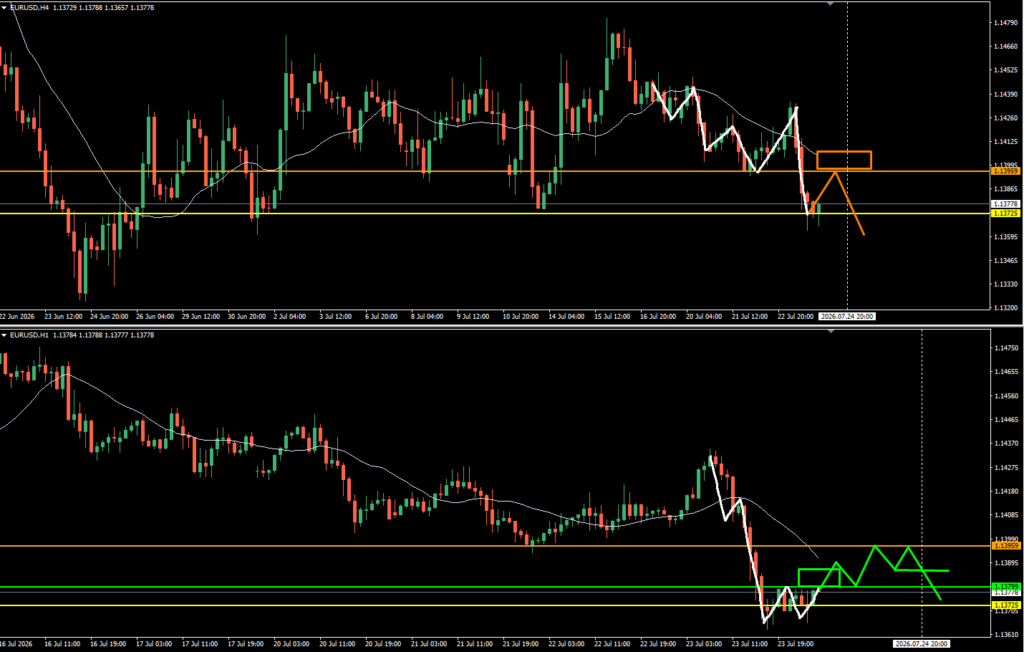1024x652 pixels.
Task: Click the chart shift triangle on H1 chart
Action: tap(830, 332)
